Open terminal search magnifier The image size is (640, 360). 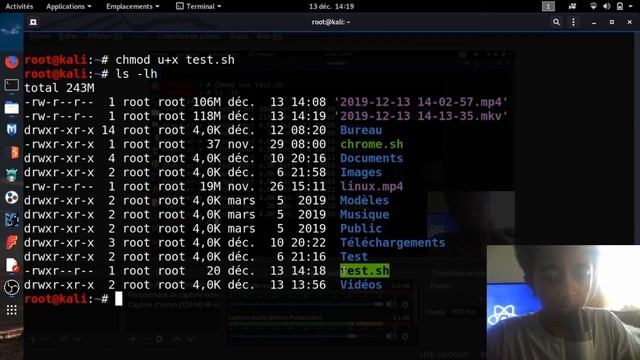[x=556, y=22]
